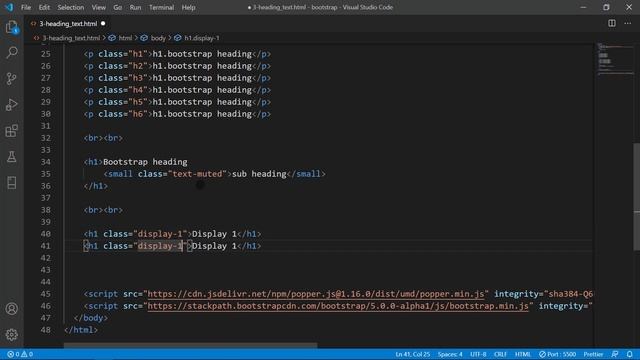
Task: Click the "h3" class value on line 27
Action: tap(138, 78)
